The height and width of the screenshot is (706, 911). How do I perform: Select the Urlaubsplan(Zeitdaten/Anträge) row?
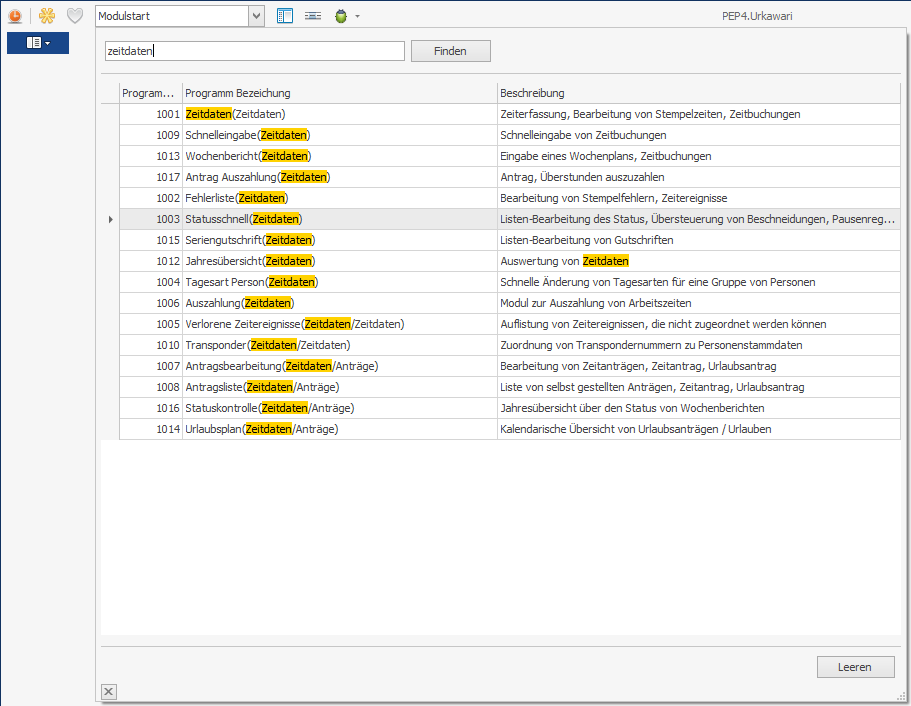(261, 429)
